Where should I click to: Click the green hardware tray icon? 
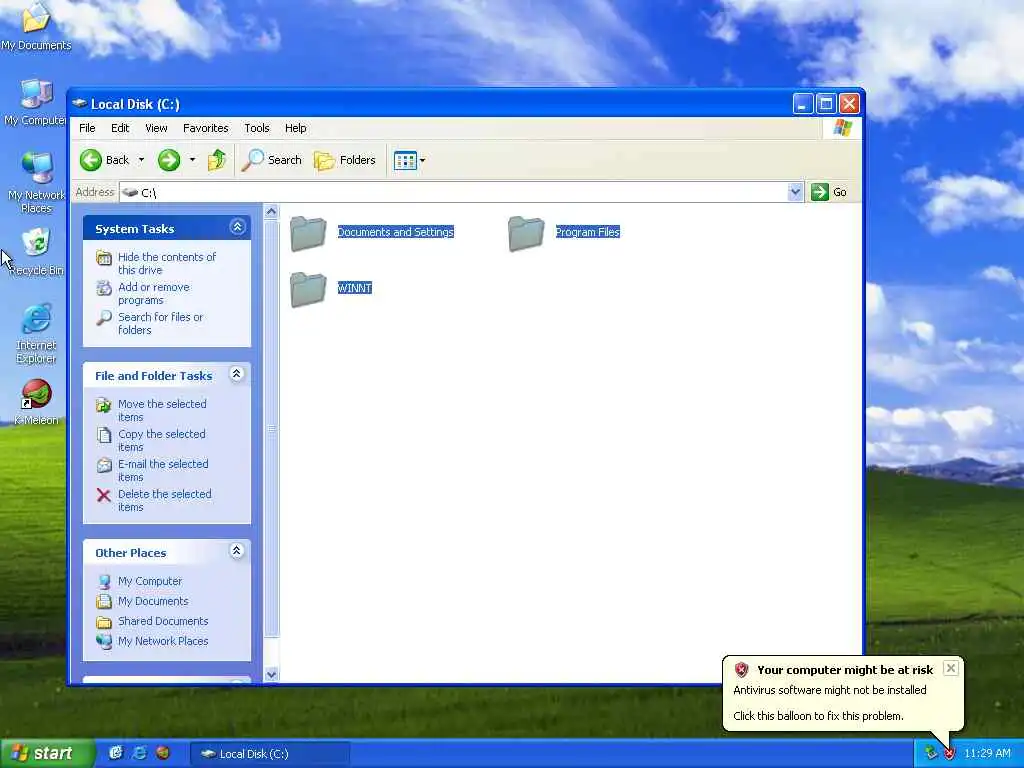point(931,753)
